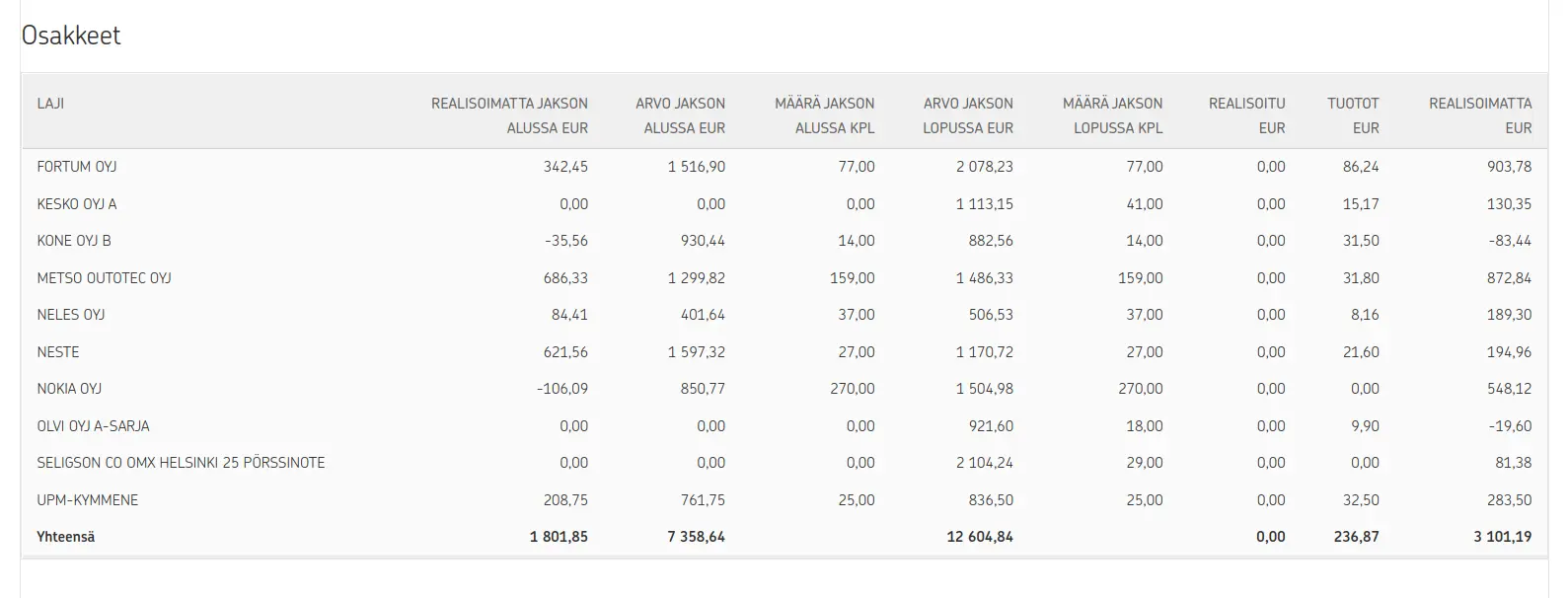Click Neles's starting value 401,64

703,315
